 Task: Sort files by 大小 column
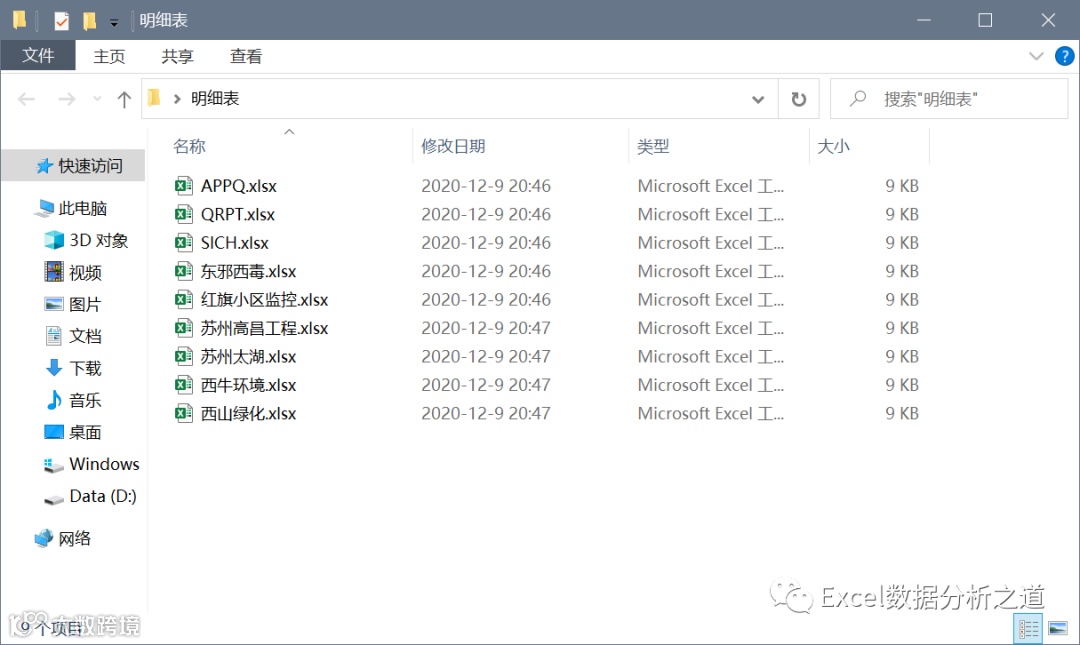click(833, 146)
